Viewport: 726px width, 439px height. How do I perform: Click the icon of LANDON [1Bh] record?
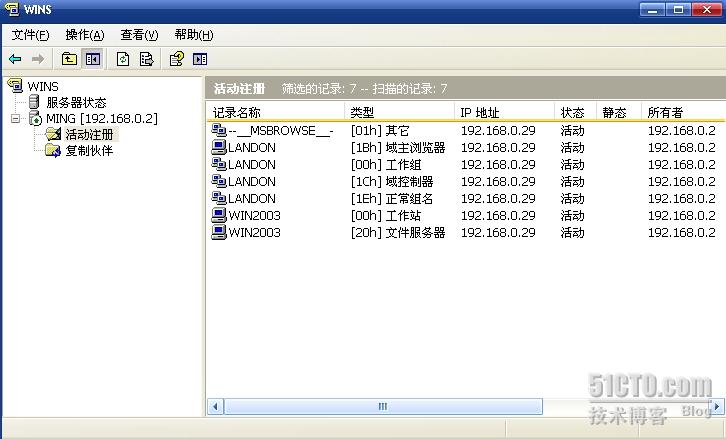pos(219,147)
